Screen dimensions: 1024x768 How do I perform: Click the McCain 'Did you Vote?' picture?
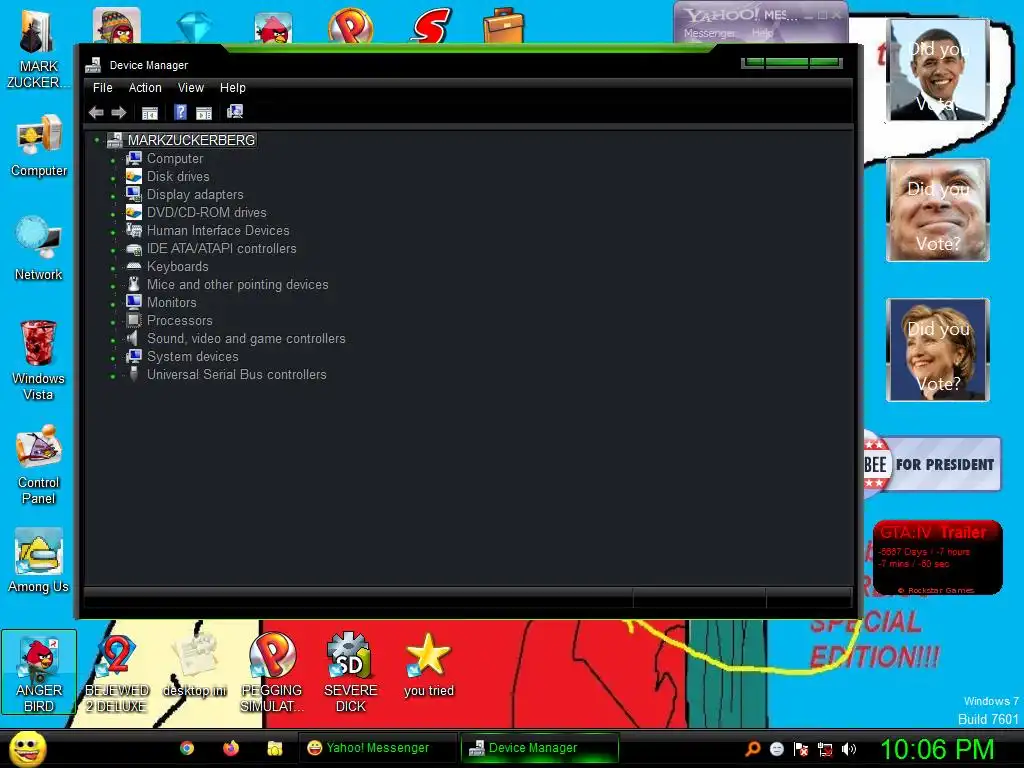coord(938,210)
